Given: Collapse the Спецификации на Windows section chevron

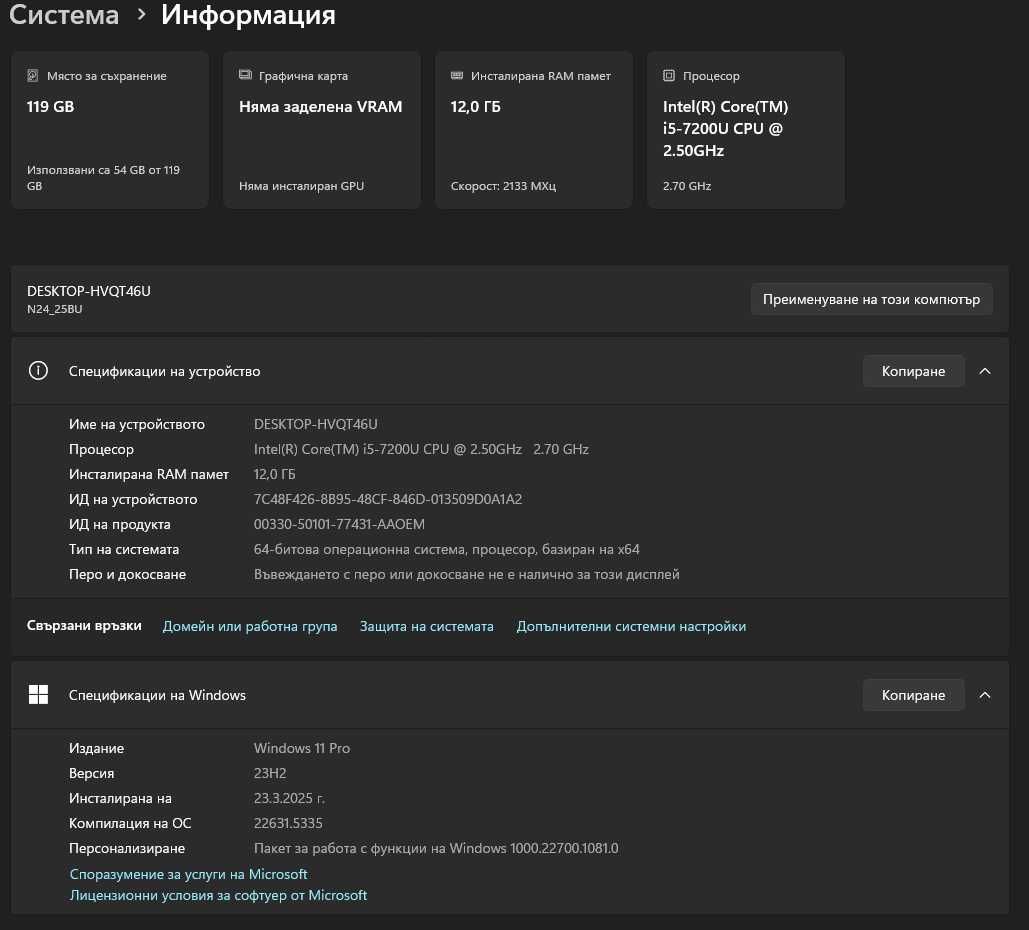Looking at the screenshot, I should (x=984, y=695).
